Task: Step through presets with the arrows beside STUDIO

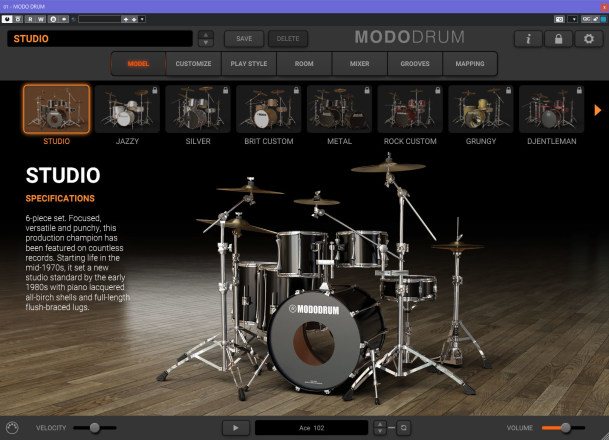Action: click(x=206, y=39)
